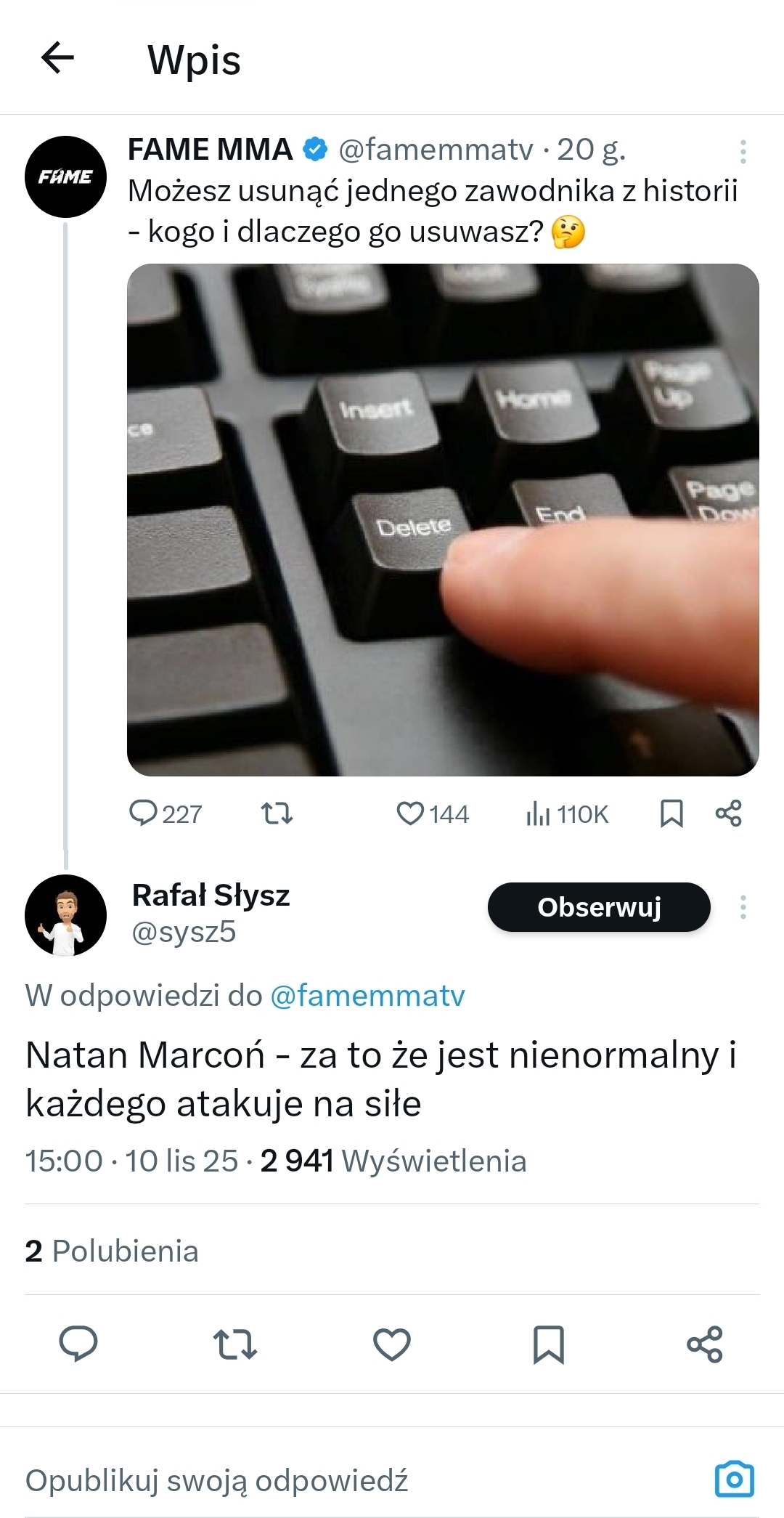The image size is (784, 1518).
Task: Open Rafał Słysz reply options menu
Action: click(743, 907)
